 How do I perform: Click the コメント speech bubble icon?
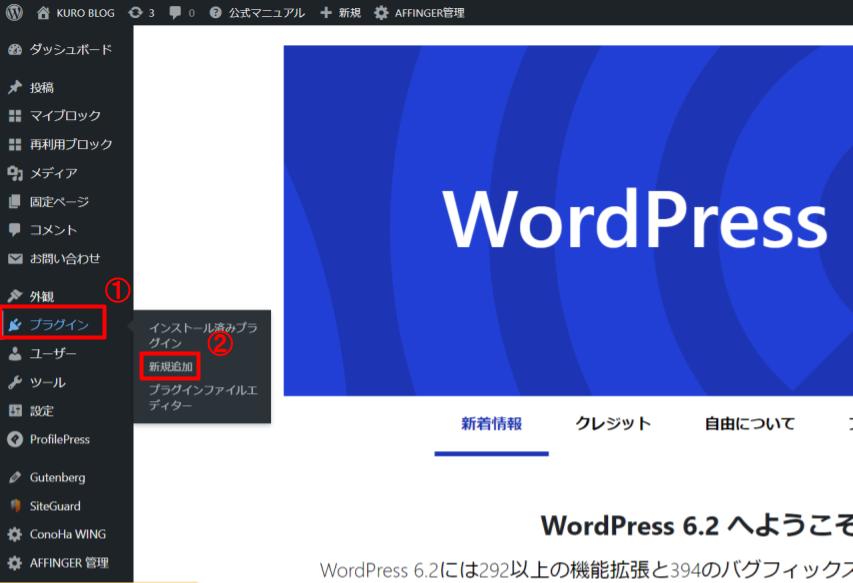pyautogui.click(x=15, y=230)
